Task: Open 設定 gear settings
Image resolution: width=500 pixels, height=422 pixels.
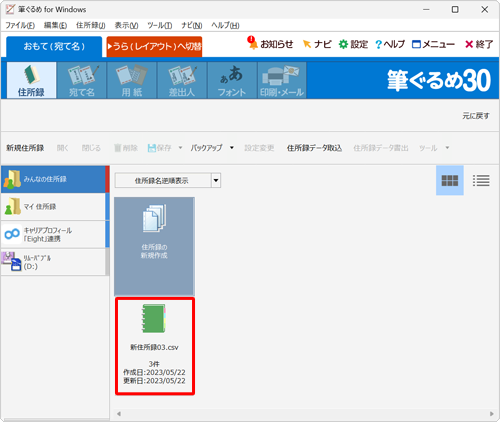Action: coord(353,44)
